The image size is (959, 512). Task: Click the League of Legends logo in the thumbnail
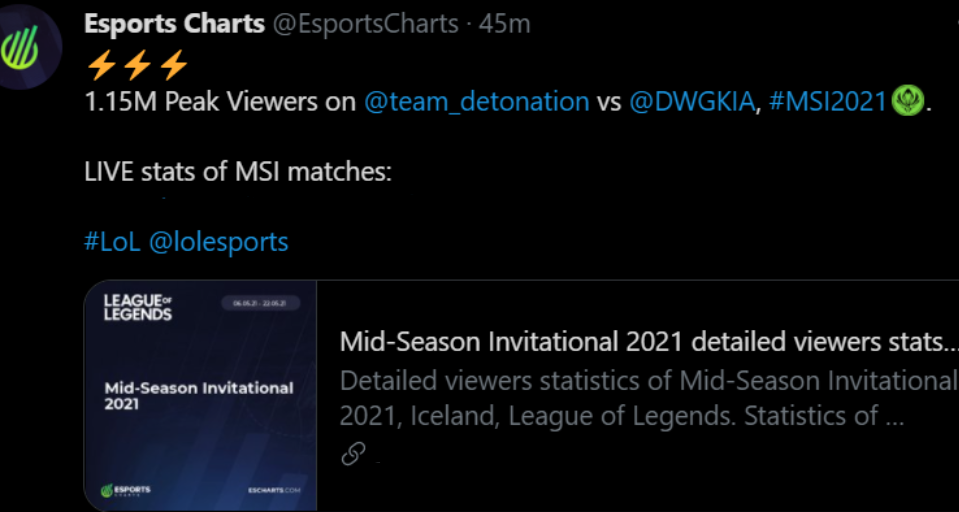click(138, 307)
